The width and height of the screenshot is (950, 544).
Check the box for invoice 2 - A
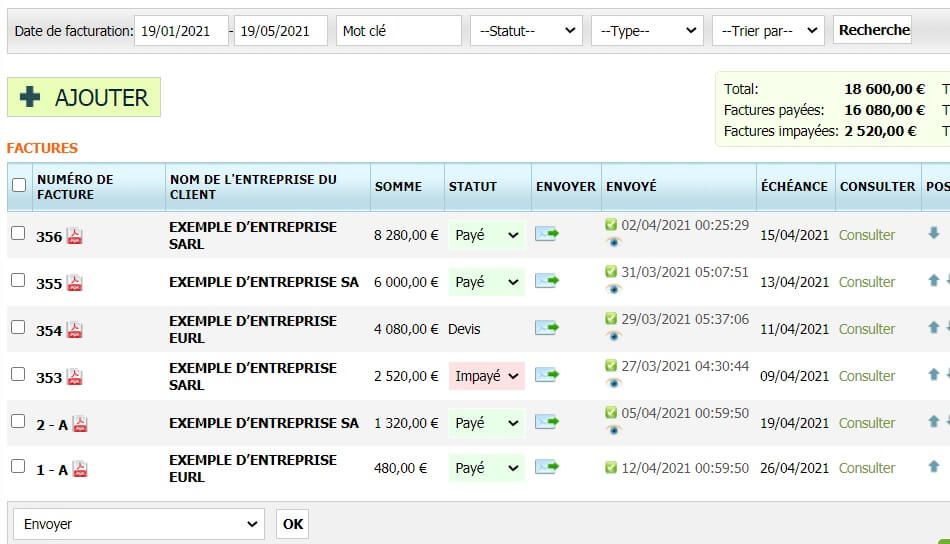[18, 421]
